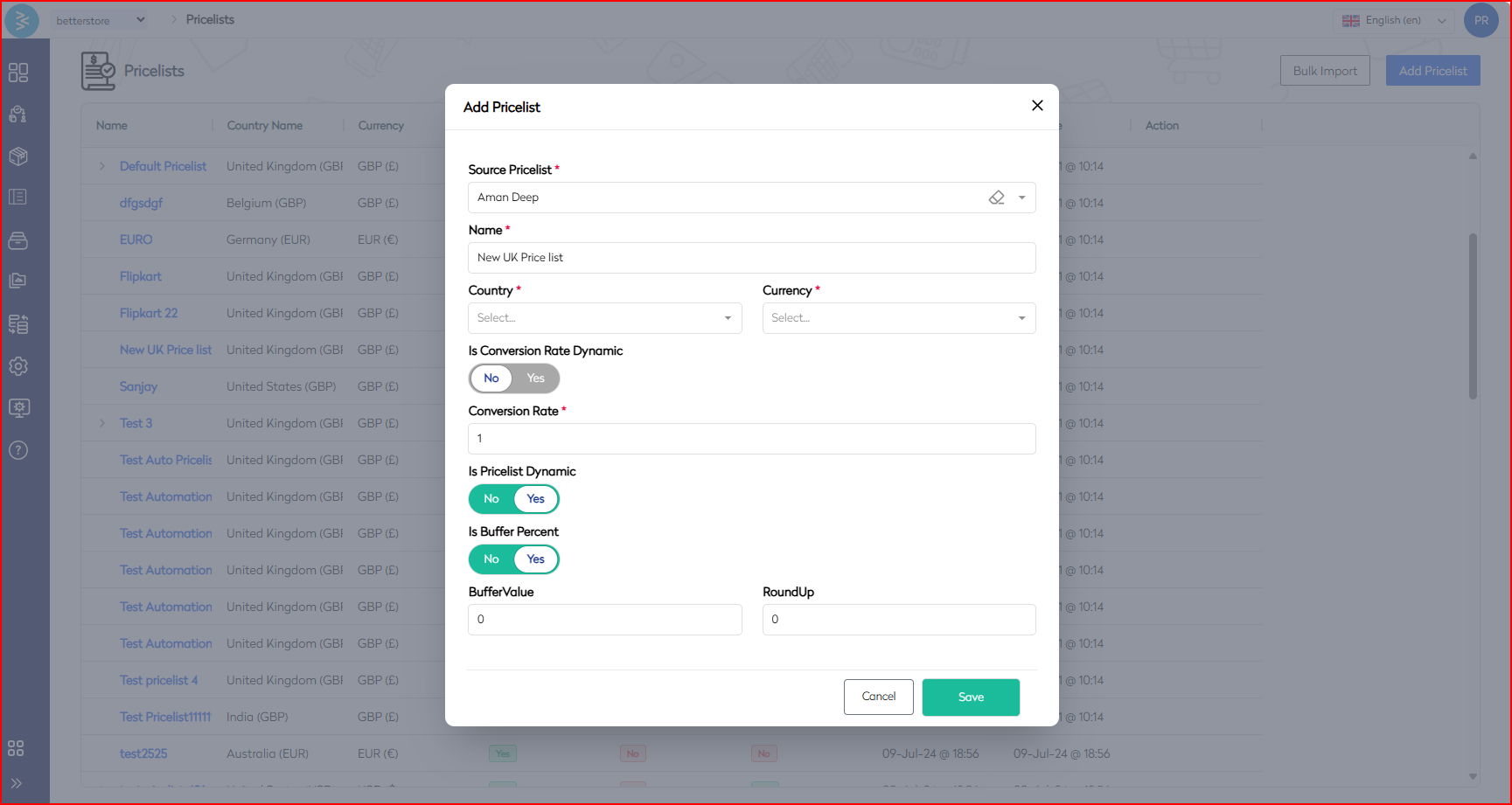The width and height of the screenshot is (1512, 805).
Task: Click the 3D box products icon in sidebar
Action: coord(18,156)
